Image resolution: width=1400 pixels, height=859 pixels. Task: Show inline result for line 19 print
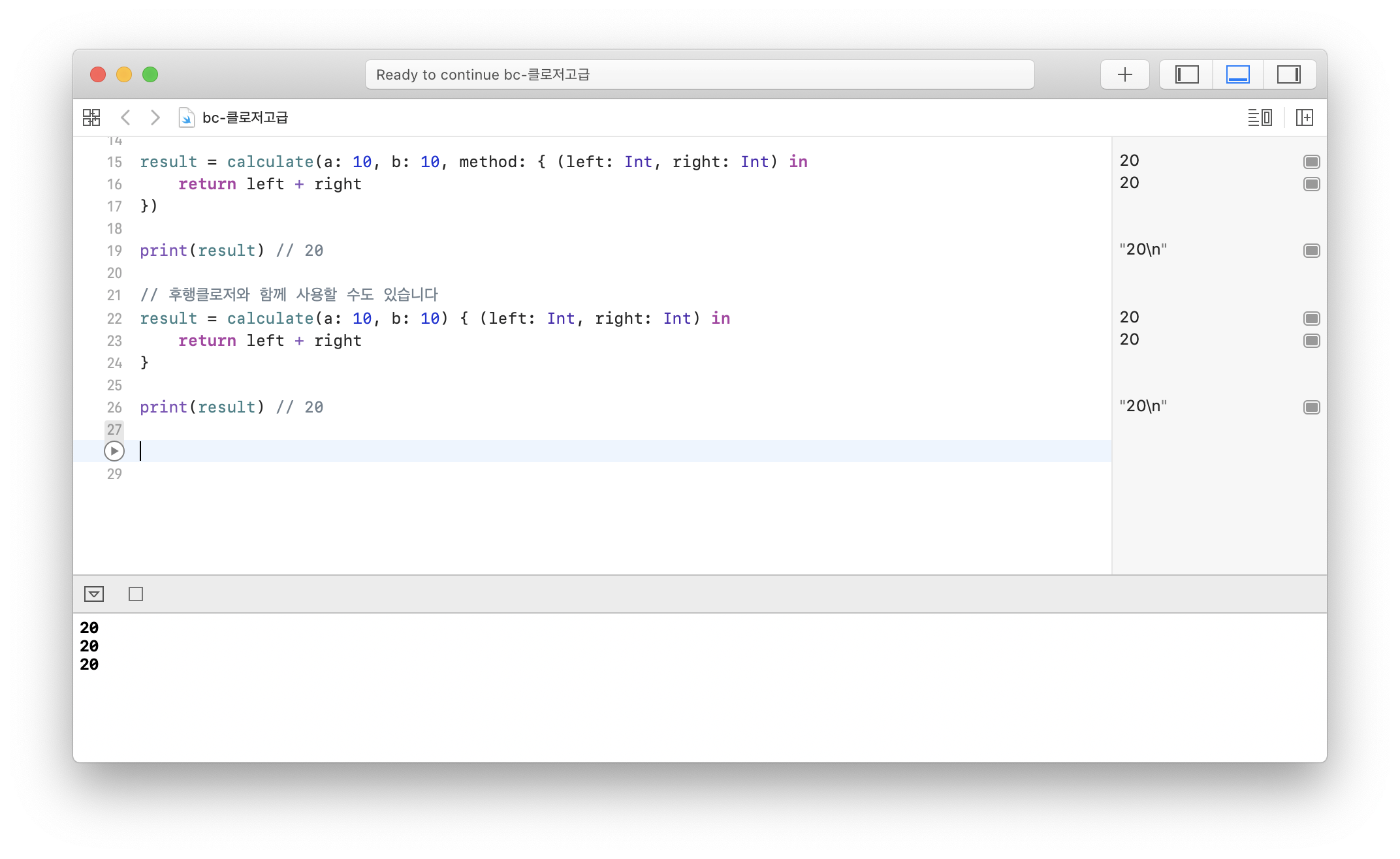[1311, 251]
